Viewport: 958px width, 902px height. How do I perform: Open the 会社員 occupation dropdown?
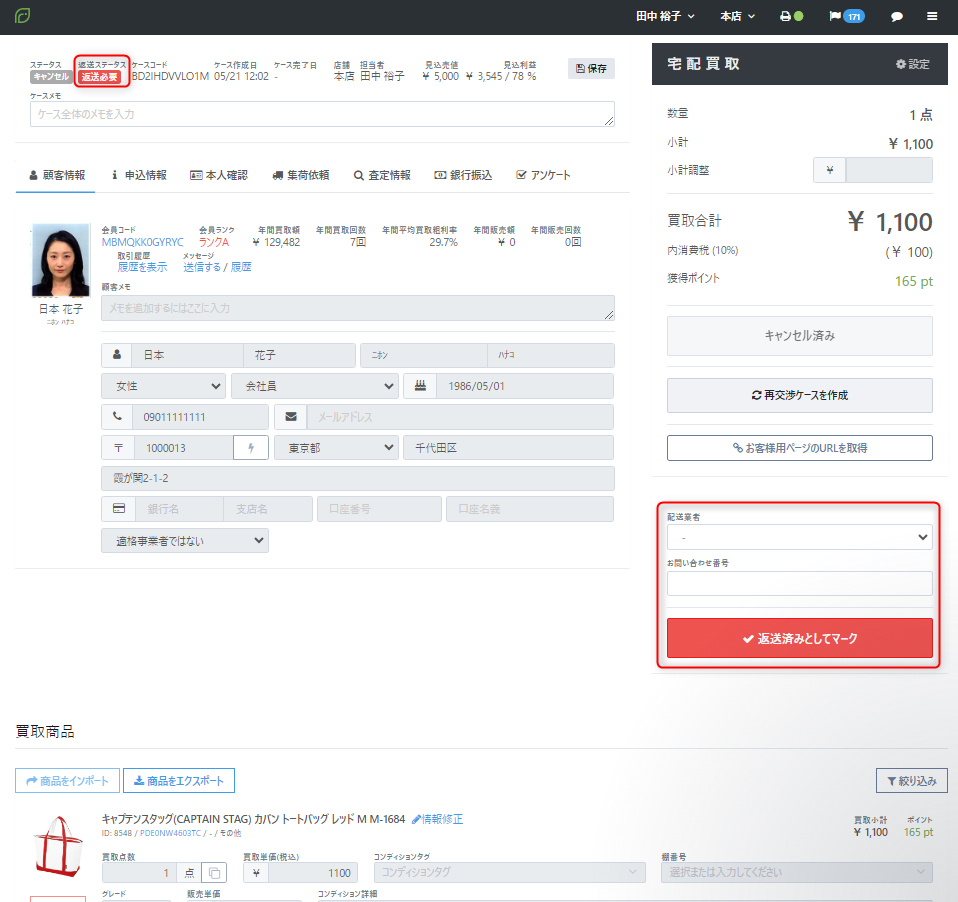[x=315, y=386]
